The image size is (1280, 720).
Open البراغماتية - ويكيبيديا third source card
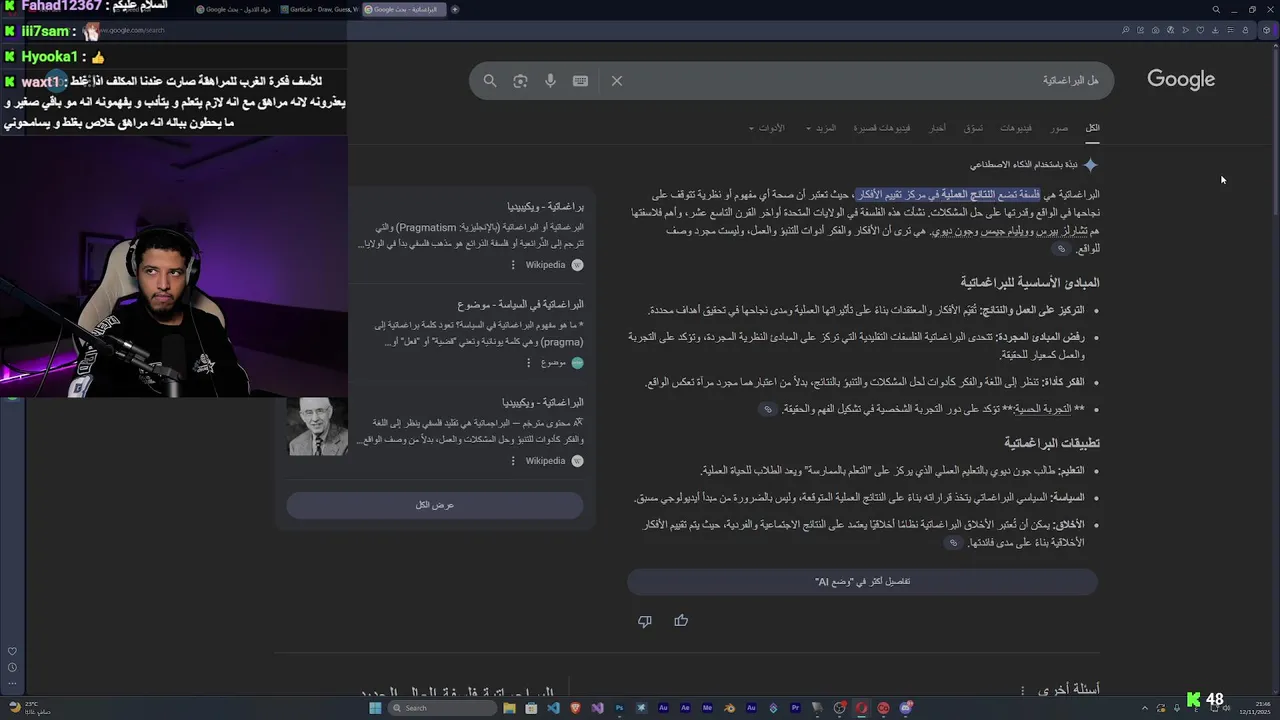coord(542,402)
